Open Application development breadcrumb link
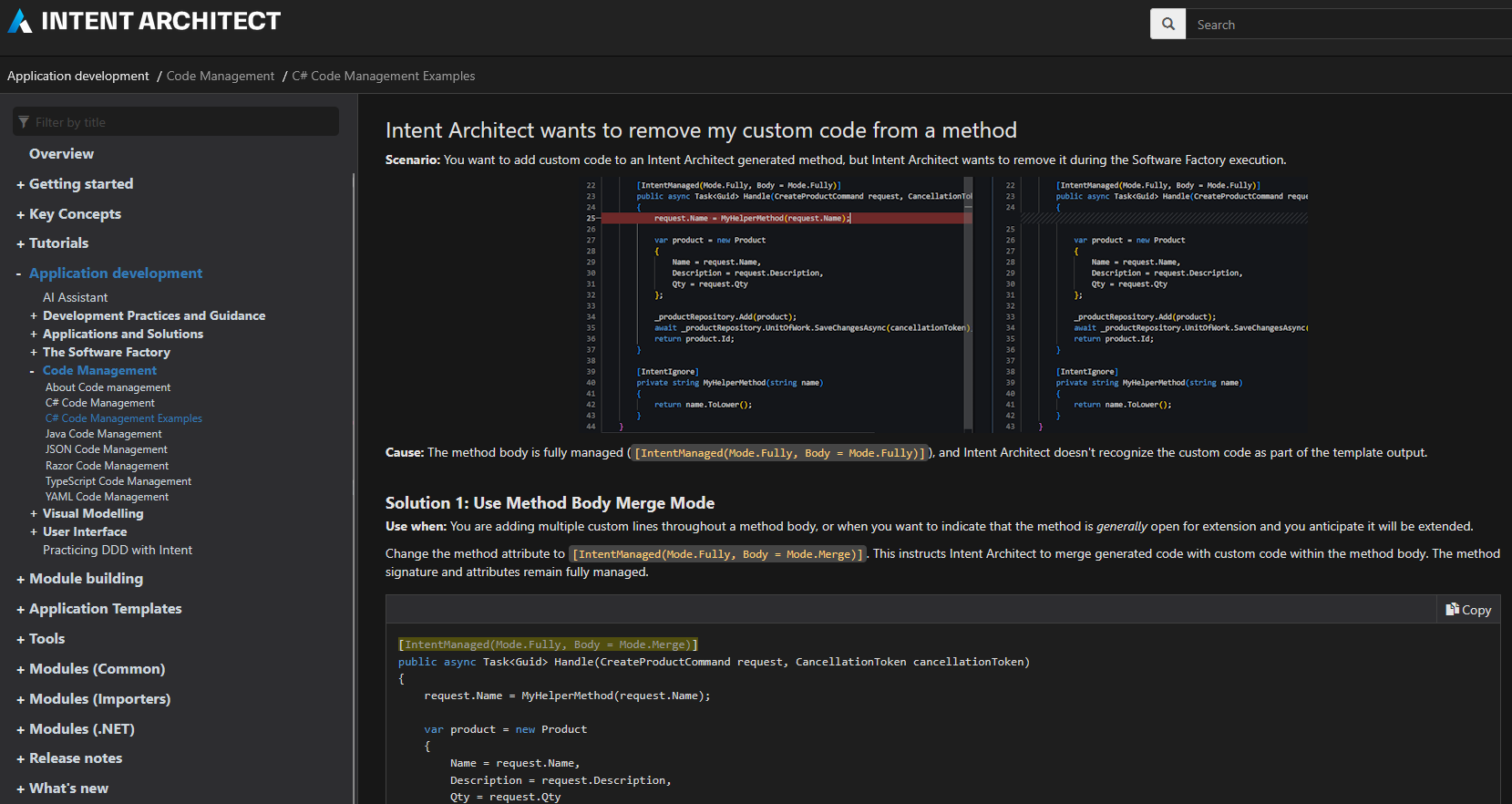This screenshot has width=1512, height=804. click(x=78, y=76)
